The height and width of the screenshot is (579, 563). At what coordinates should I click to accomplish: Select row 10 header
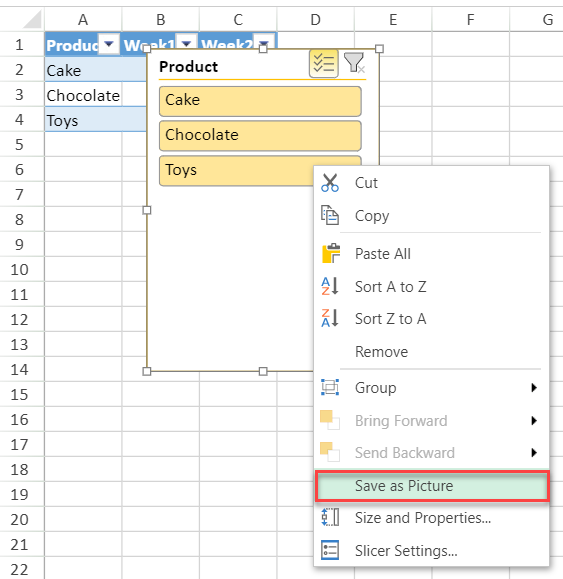pos(20,270)
